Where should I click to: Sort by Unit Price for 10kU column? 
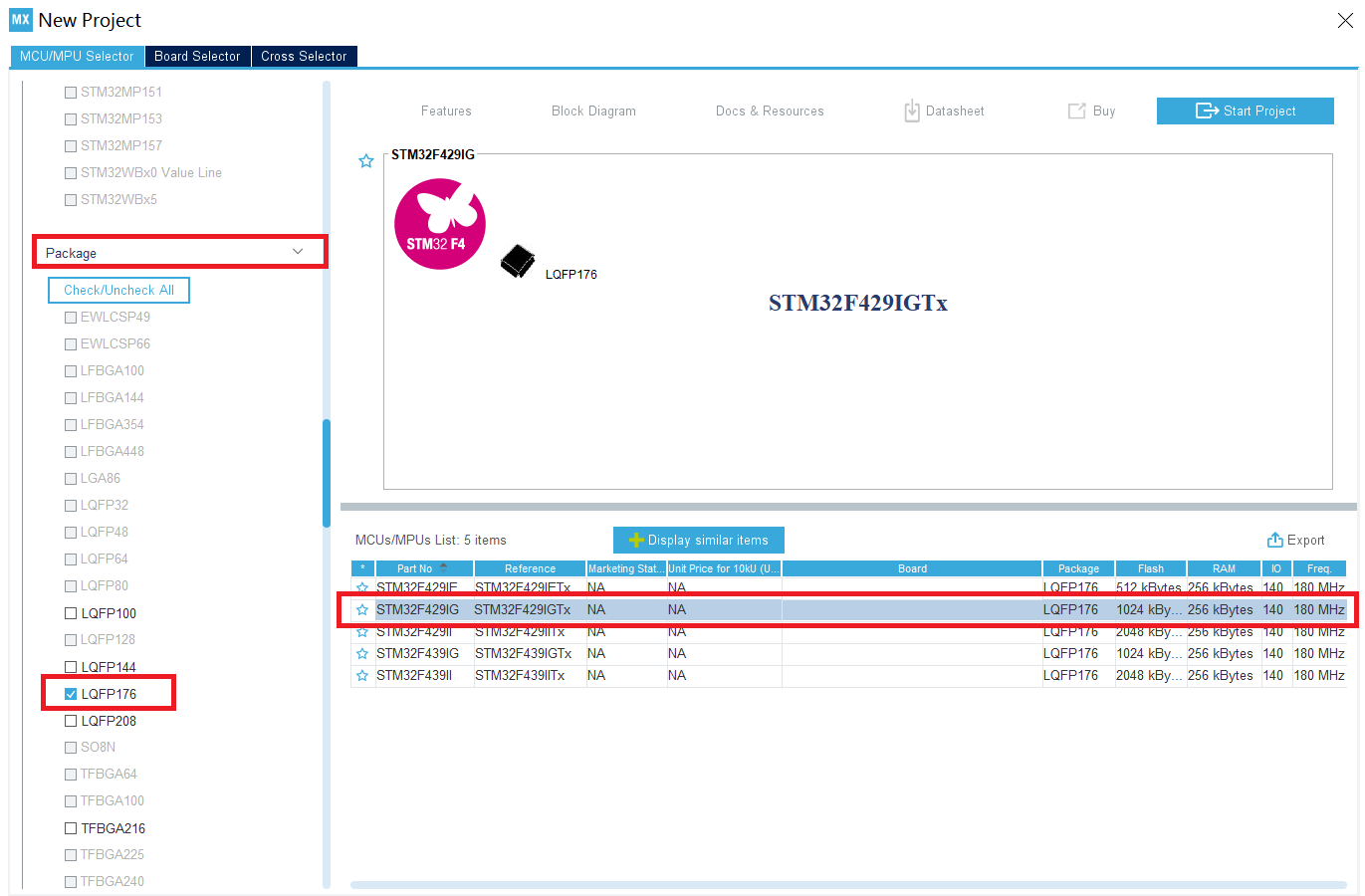(724, 568)
